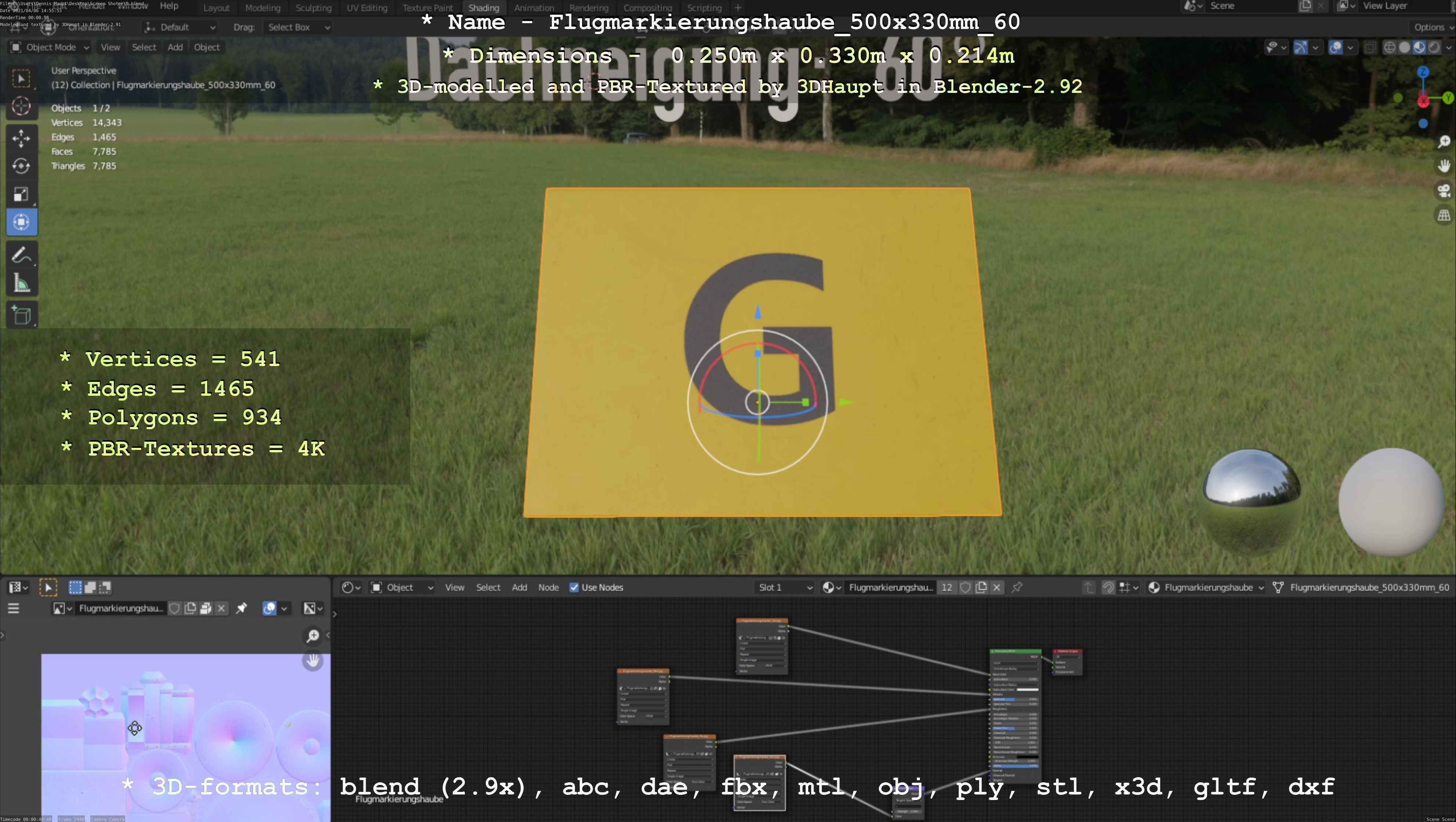Click the red X axis on navigation gizmo
Image resolution: width=1456 pixels, height=822 pixels.
coord(1423,102)
